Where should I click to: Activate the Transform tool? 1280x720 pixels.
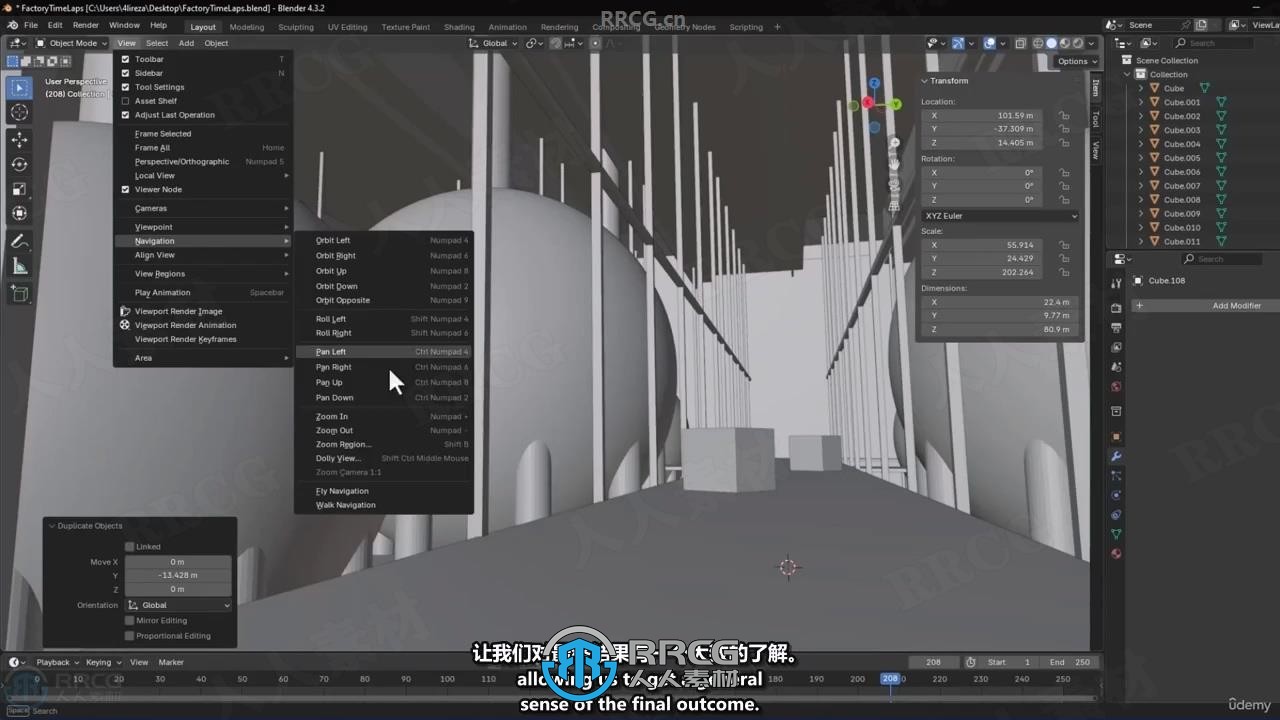tap(20, 213)
